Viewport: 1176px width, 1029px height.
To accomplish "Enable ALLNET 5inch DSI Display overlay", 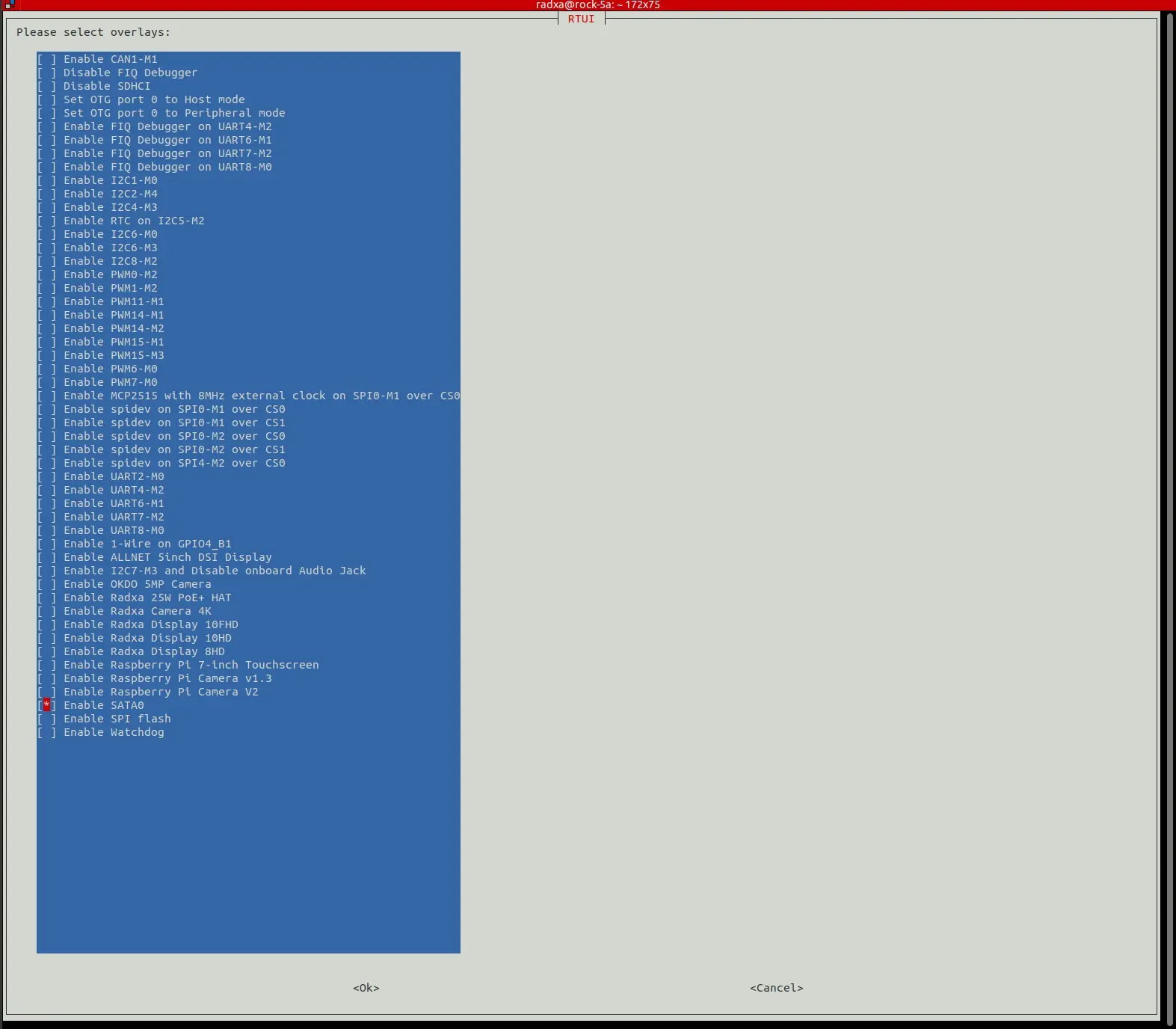I will click(x=46, y=557).
